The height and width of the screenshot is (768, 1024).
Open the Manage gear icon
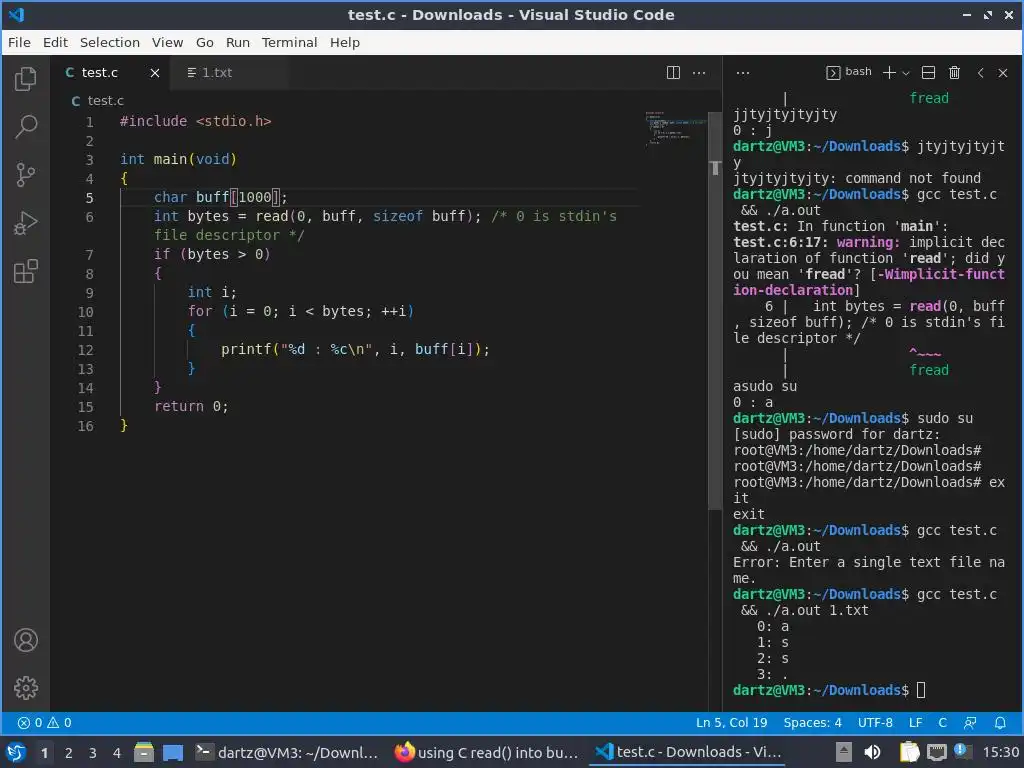(x=25, y=688)
